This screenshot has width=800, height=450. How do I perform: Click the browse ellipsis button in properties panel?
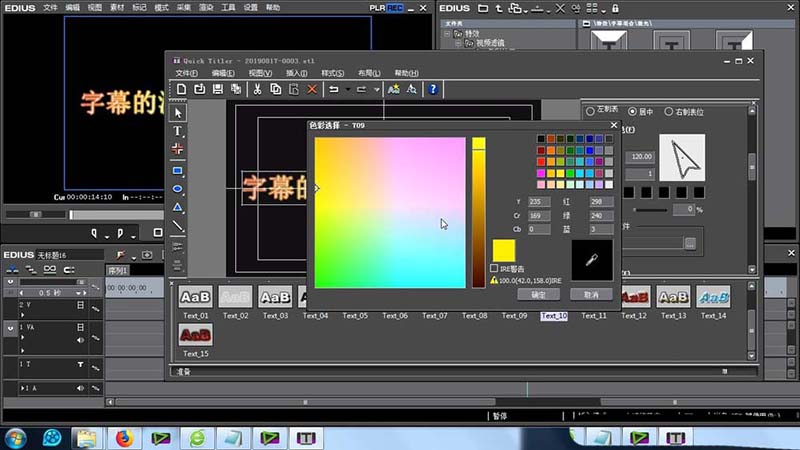click(x=690, y=244)
